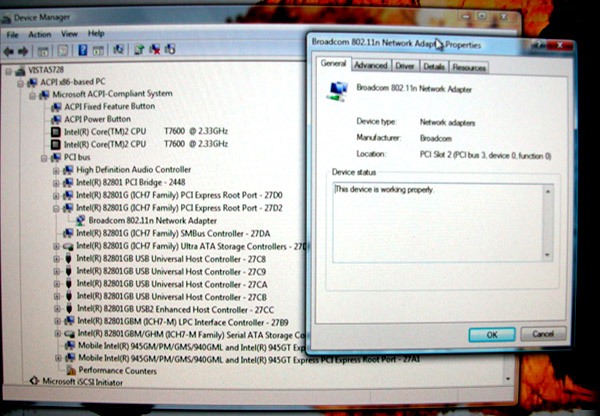Expand PCI Express Root Port - 27D0 node
The height and width of the screenshot is (416, 600).
(x=56, y=196)
